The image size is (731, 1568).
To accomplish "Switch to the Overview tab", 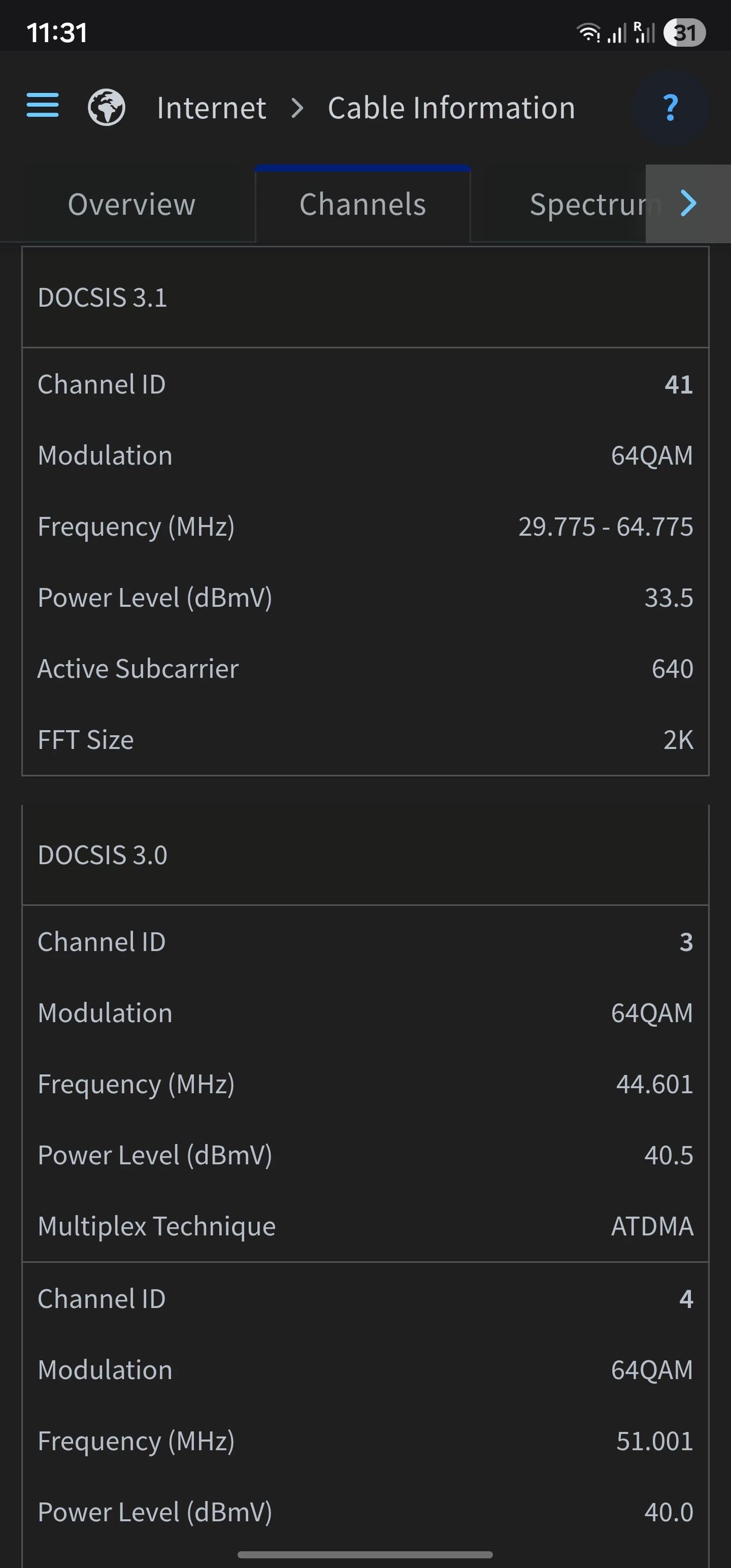I will click(131, 204).
